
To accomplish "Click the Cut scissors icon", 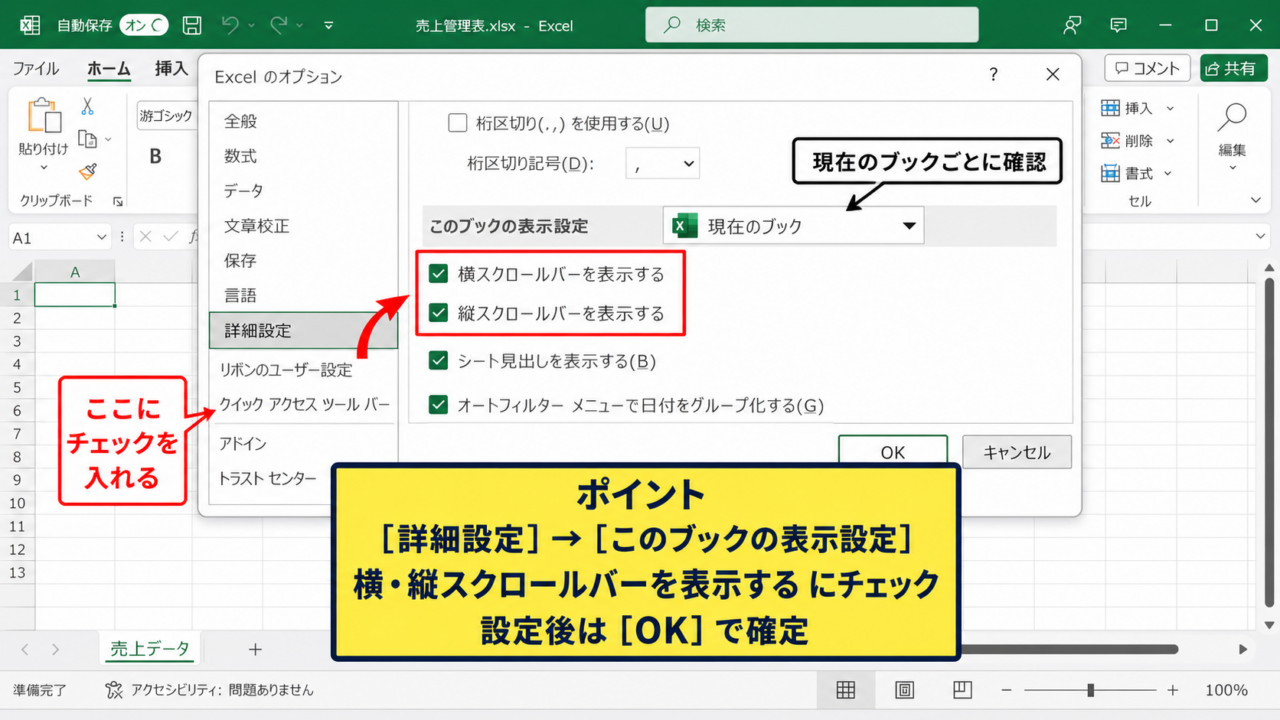I will [88, 106].
